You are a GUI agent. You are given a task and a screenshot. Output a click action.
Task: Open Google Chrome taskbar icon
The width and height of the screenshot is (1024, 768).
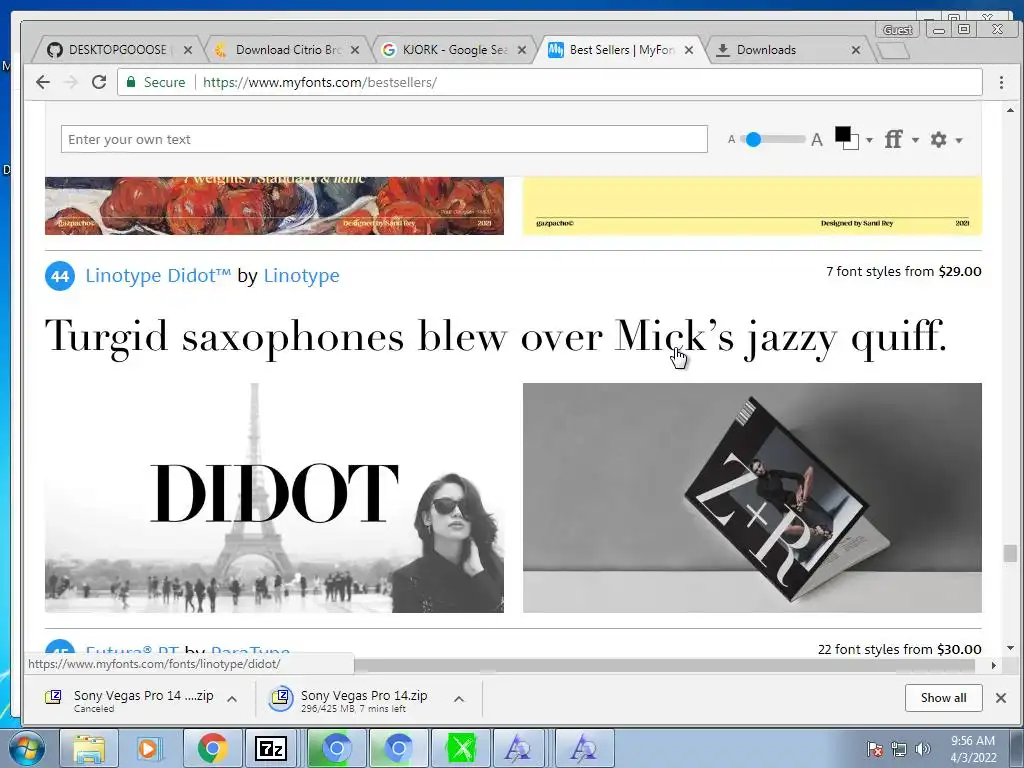[x=213, y=748]
